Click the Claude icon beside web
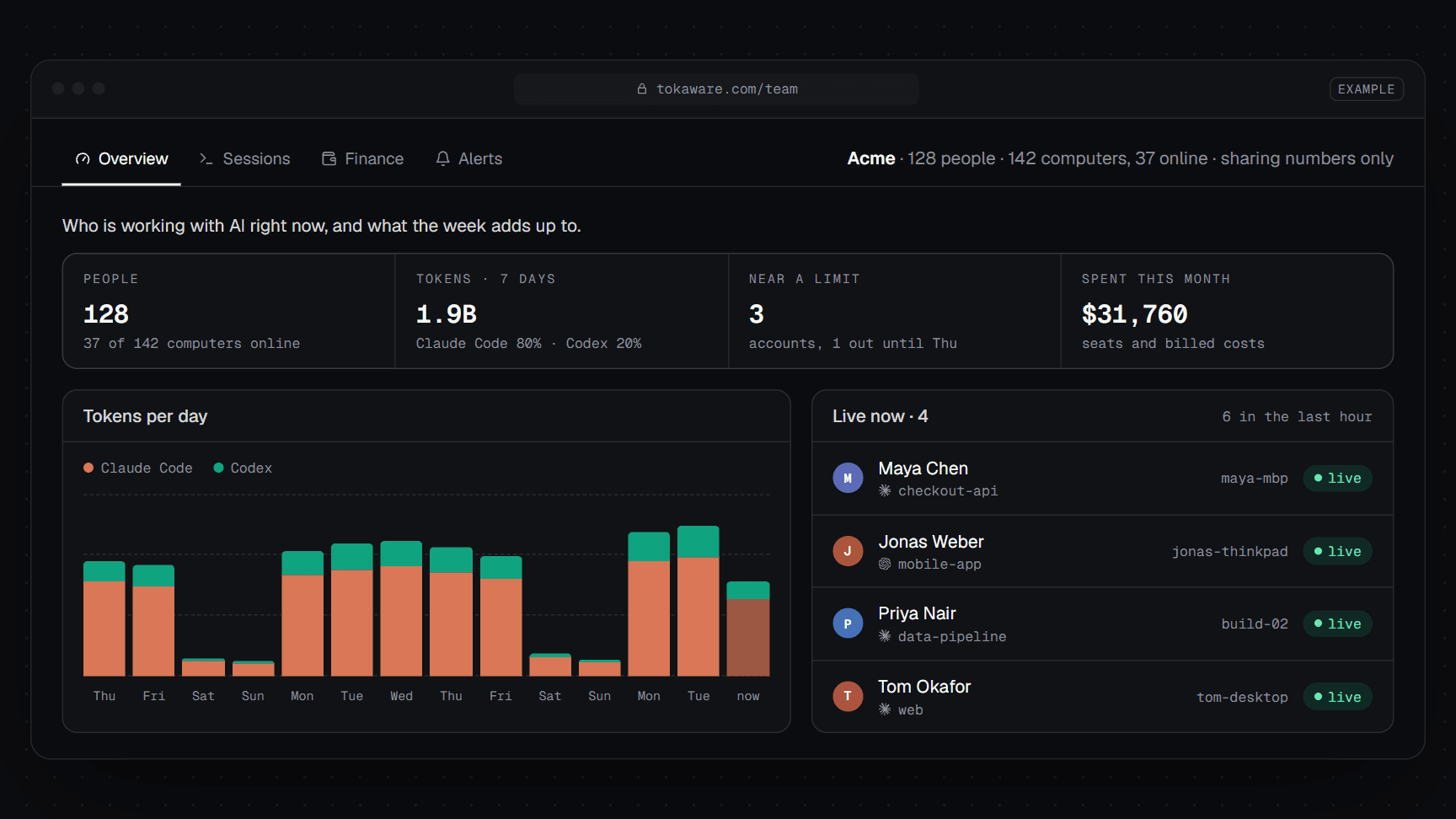This screenshot has height=819, width=1456. tap(885, 709)
